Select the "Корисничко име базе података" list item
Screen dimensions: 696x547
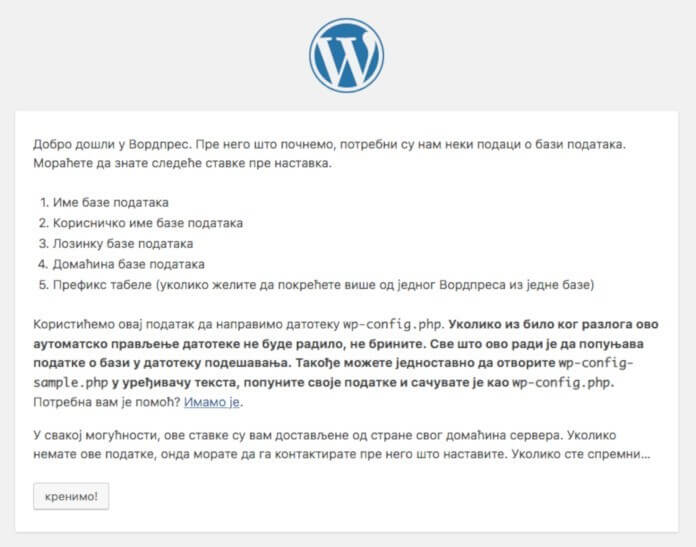[147, 223]
